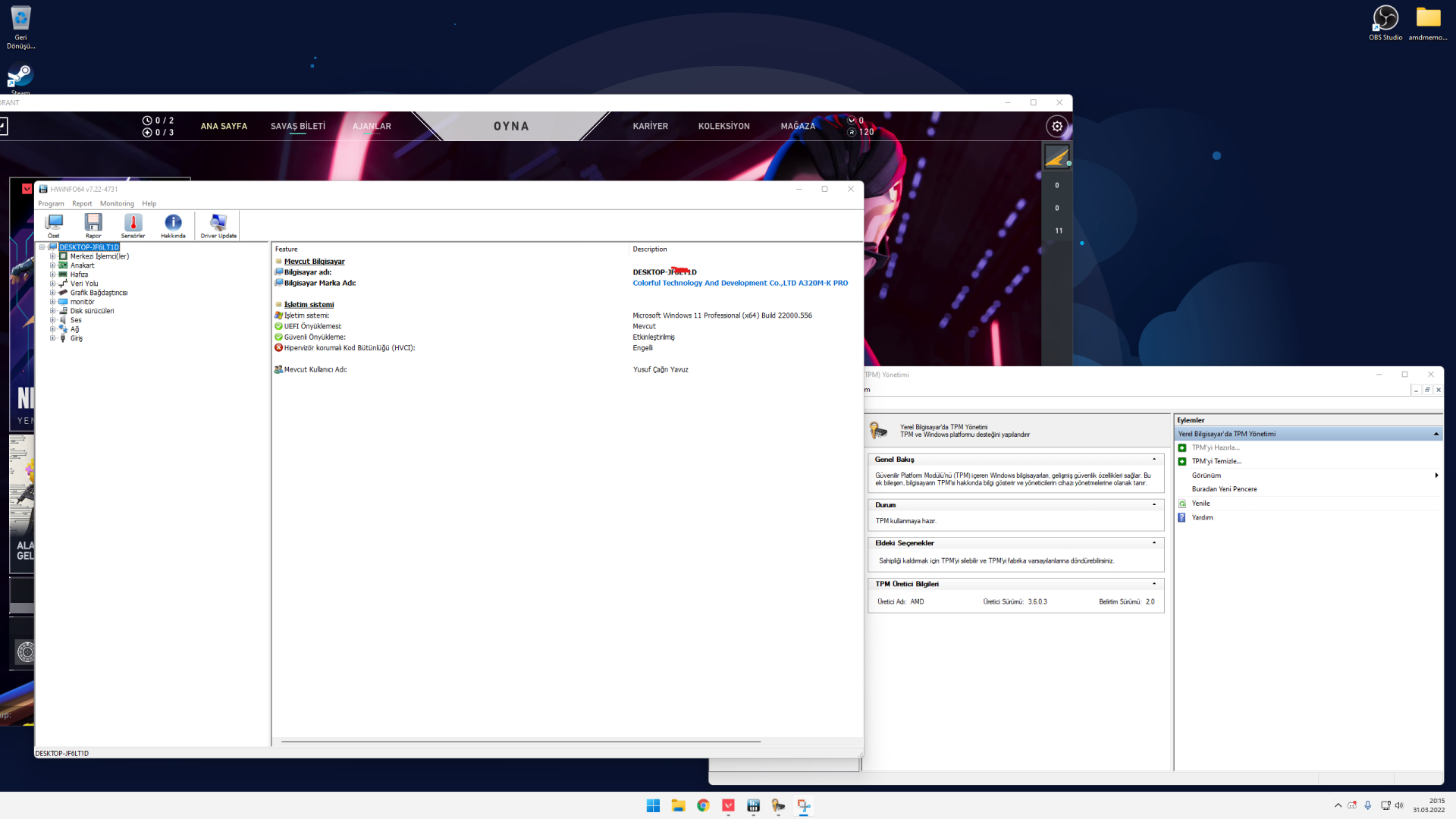
Task: Click the OYNA play button
Action: (x=511, y=127)
